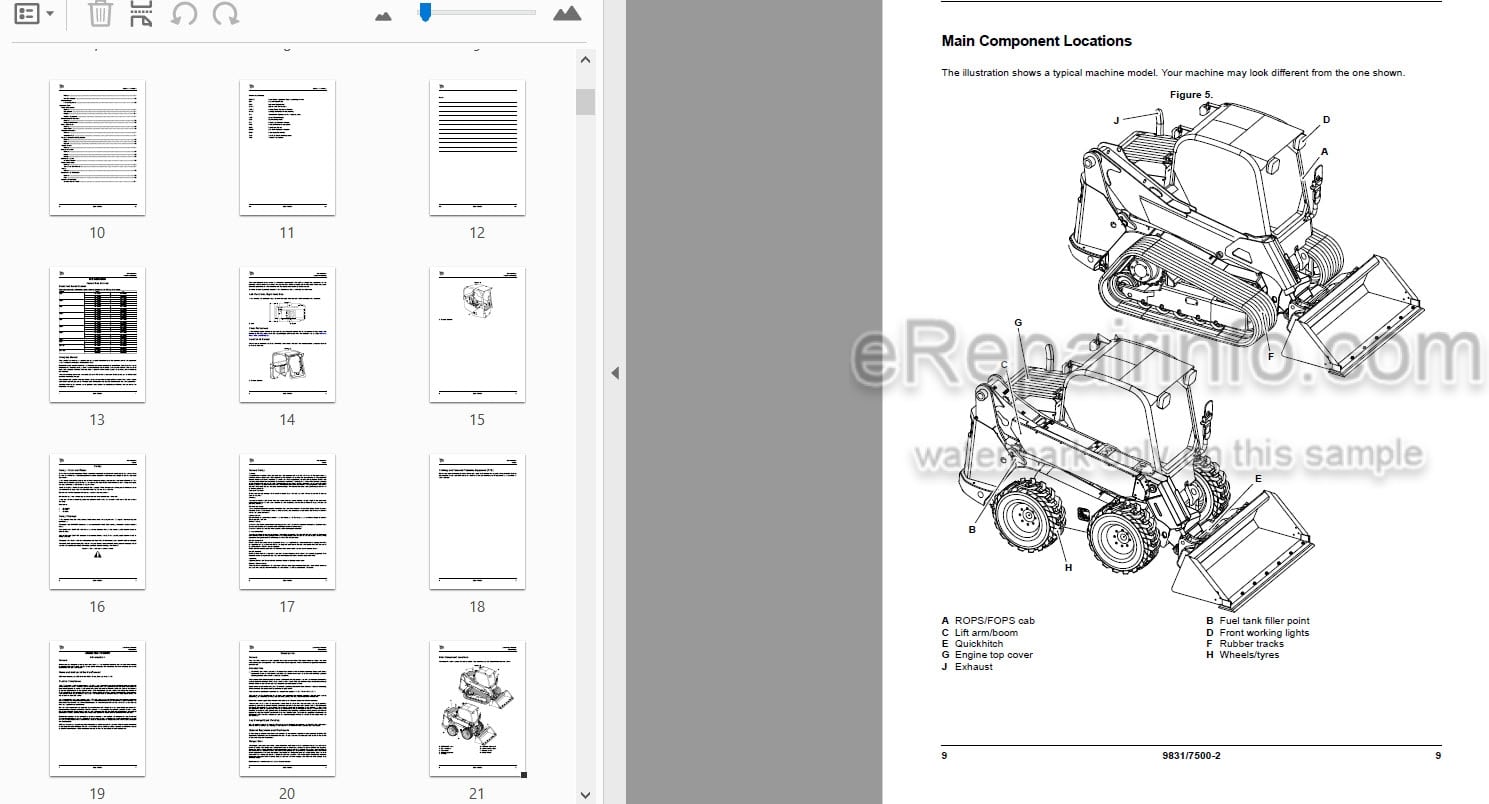Click legend entry 'Rubber tracks'

[x=1251, y=644]
